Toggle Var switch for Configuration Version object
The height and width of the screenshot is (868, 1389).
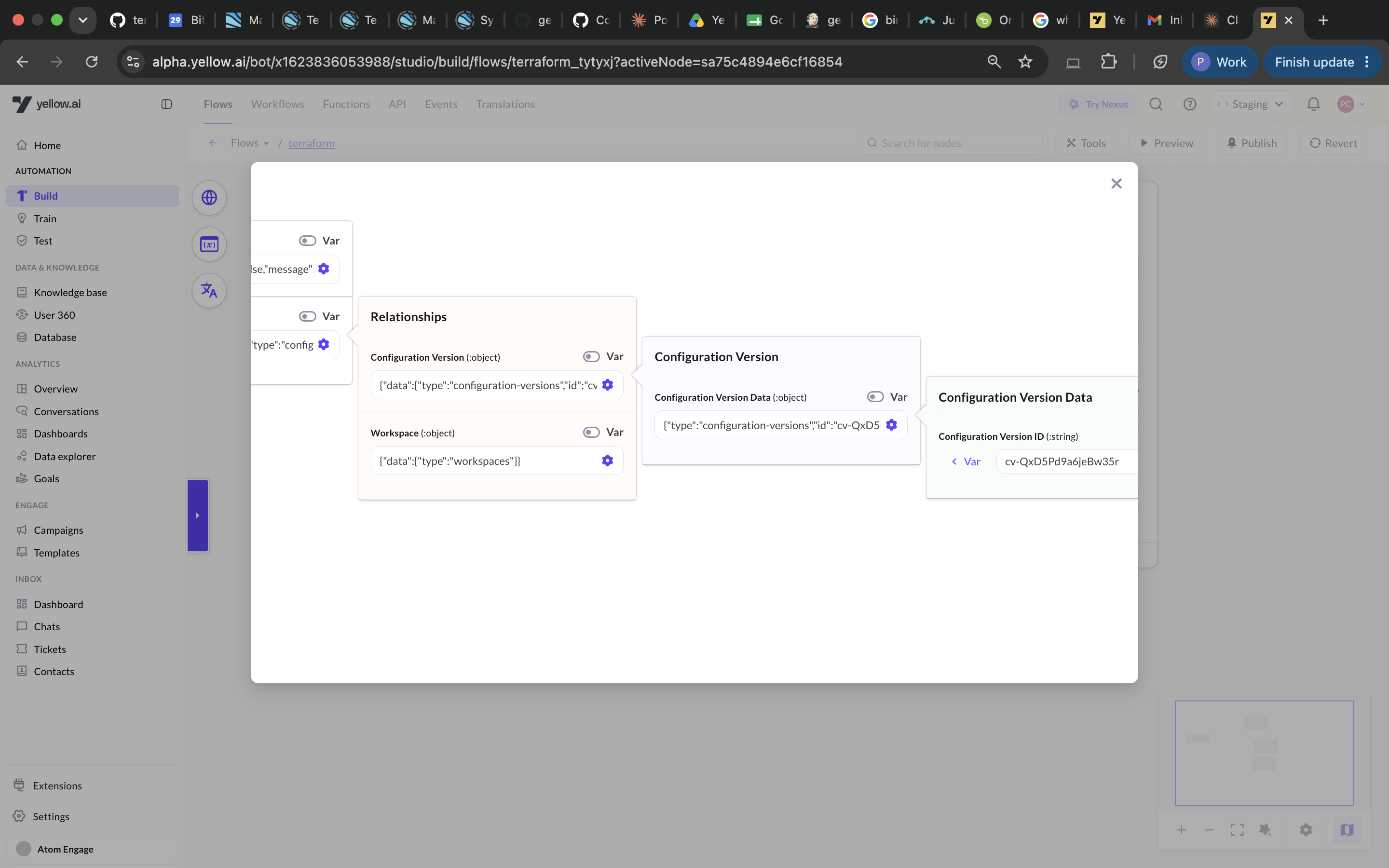point(591,356)
